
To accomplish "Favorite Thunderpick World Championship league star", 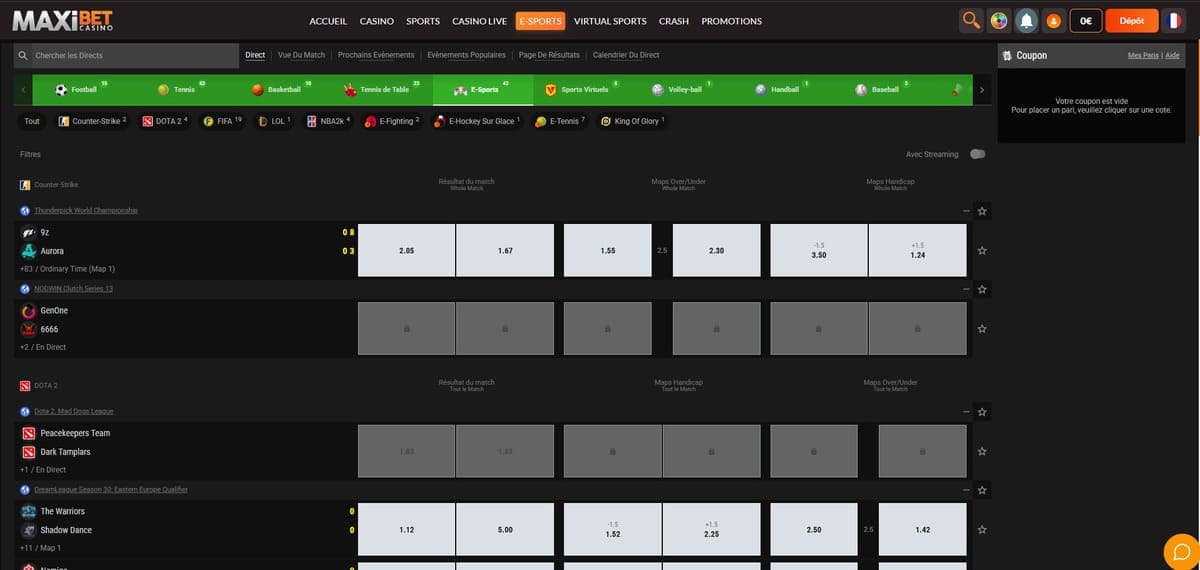I will (982, 211).
